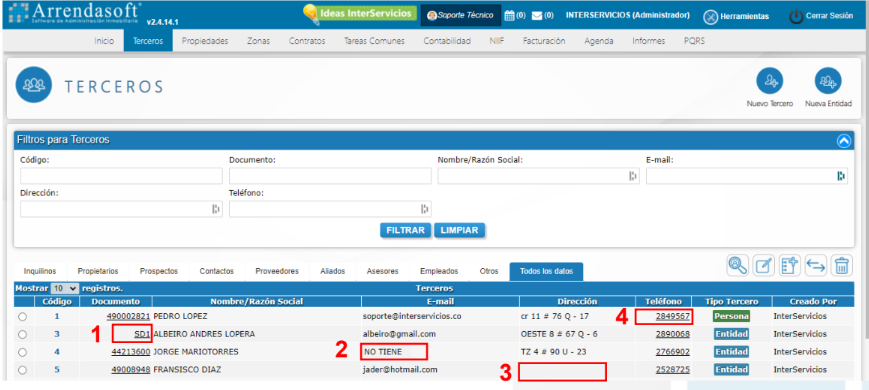Open the Inicio menu
869x390 pixels.
(x=104, y=41)
